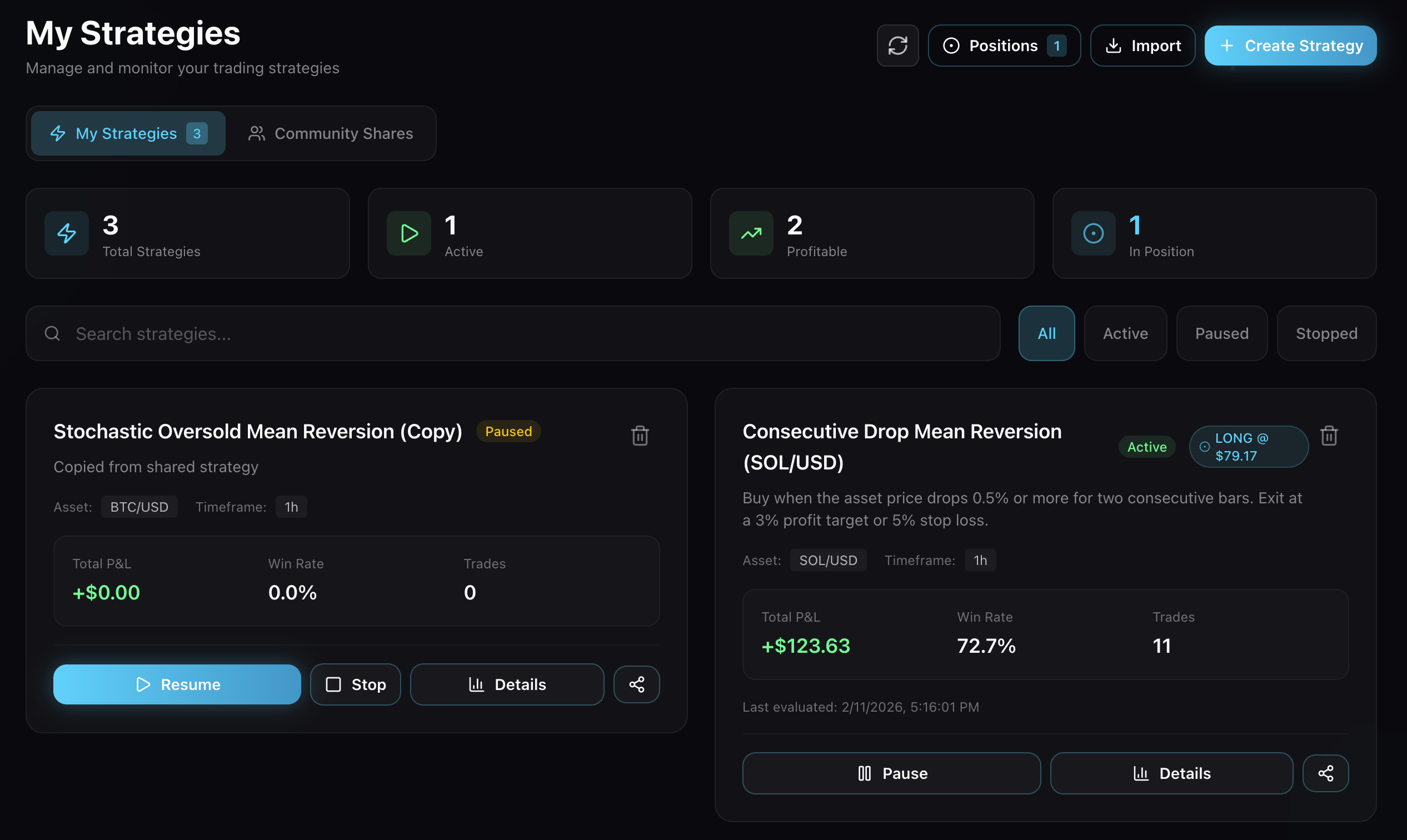The width and height of the screenshot is (1407, 840).
Task: Click the green Active play icon
Action: click(409, 233)
